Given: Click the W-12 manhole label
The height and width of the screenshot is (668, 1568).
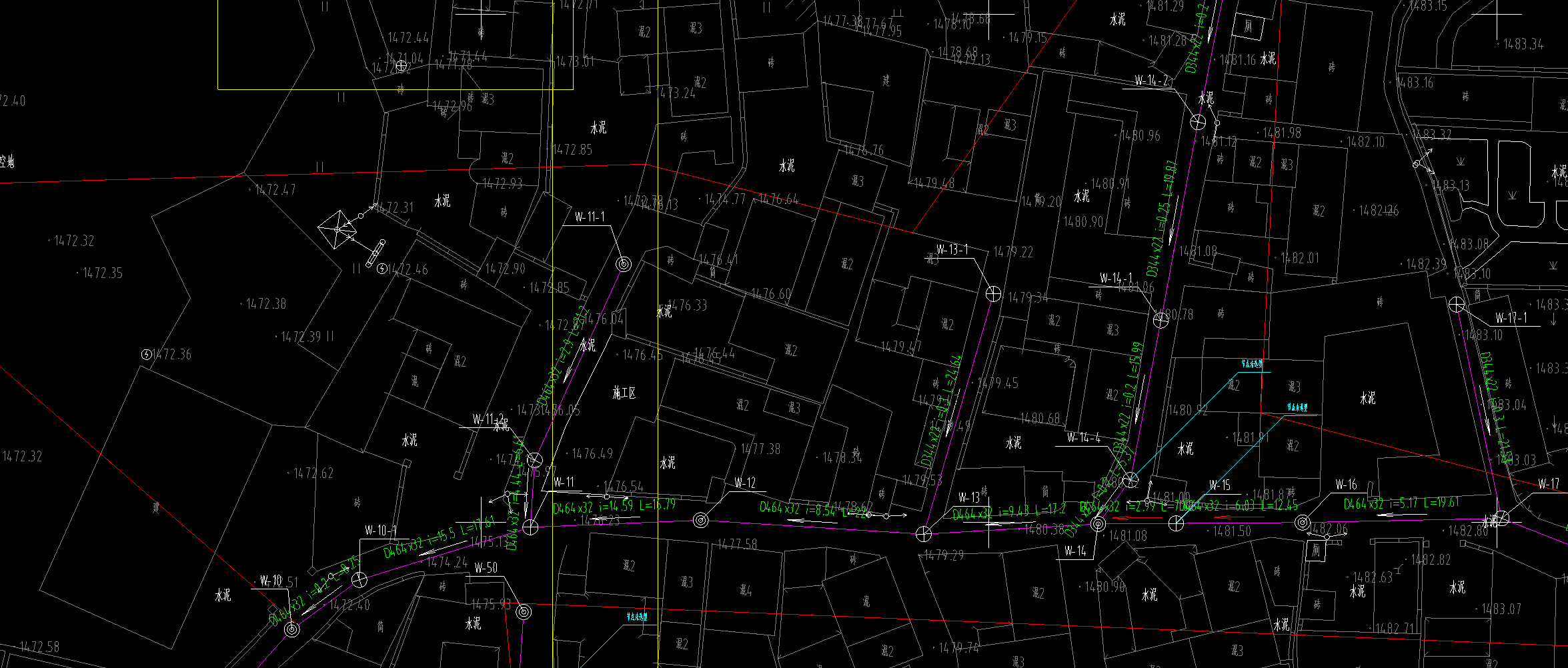Looking at the screenshot, I should pyautogui.click(x=745, y=483).
